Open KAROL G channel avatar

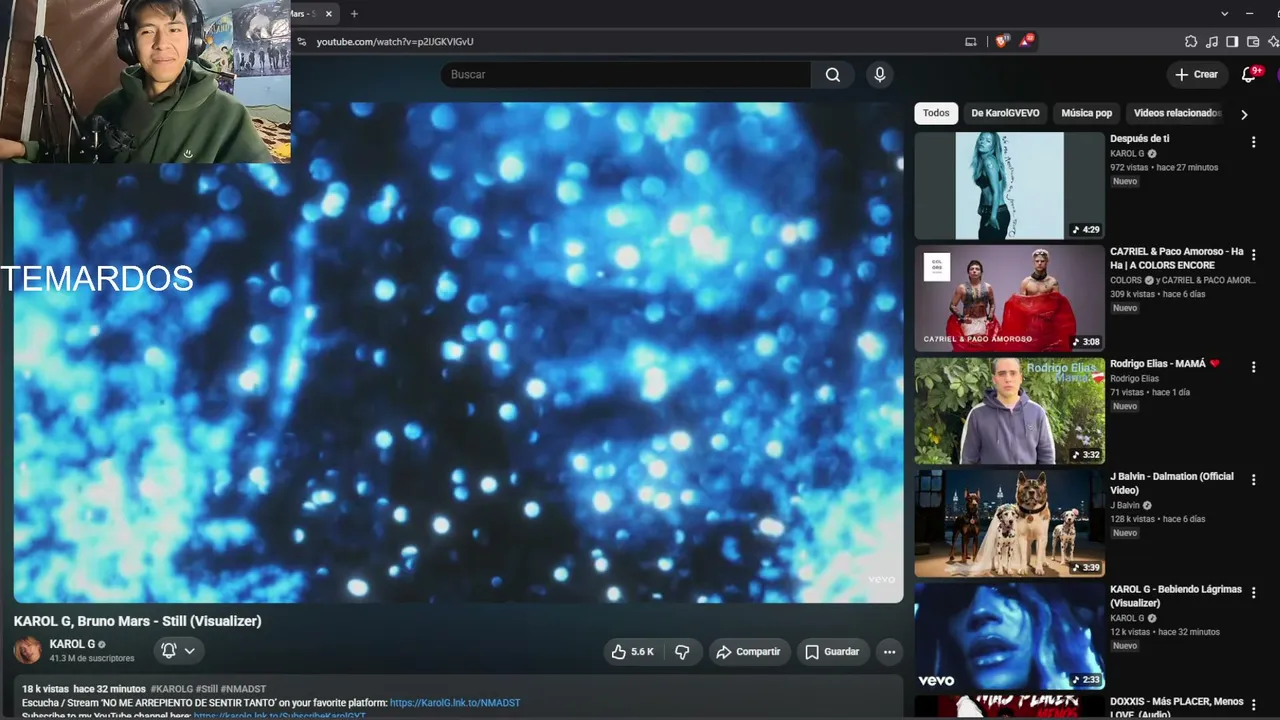[x=27, y=650]
